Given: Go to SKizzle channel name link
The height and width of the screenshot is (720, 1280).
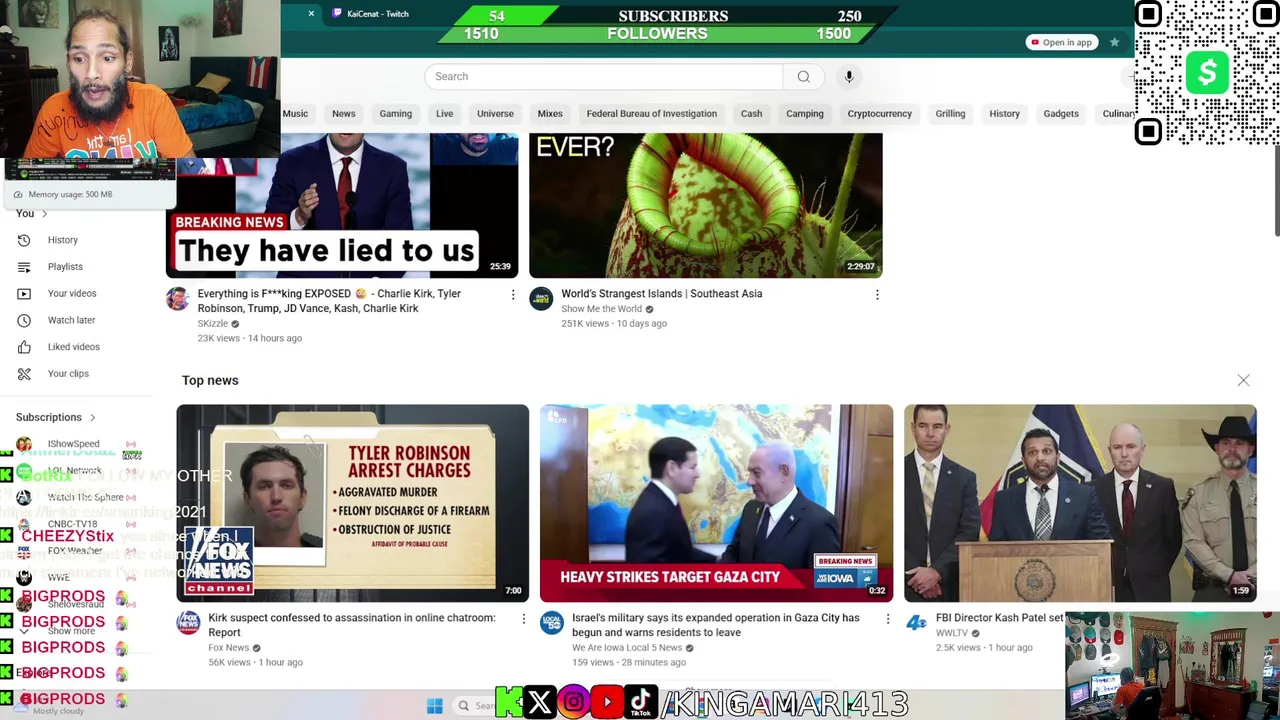Looking at the screenshot, I should pyautogui.click(x=212, y=324).
